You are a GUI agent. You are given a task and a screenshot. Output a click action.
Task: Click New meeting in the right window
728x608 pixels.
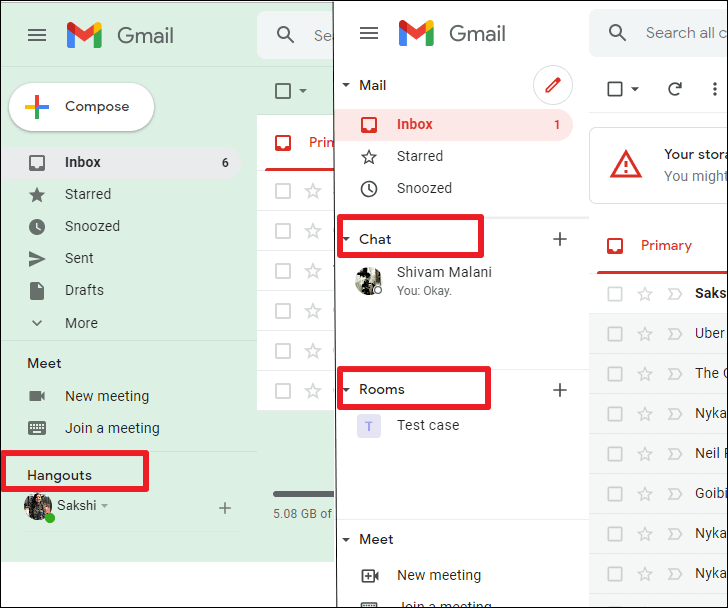(439, 576)
